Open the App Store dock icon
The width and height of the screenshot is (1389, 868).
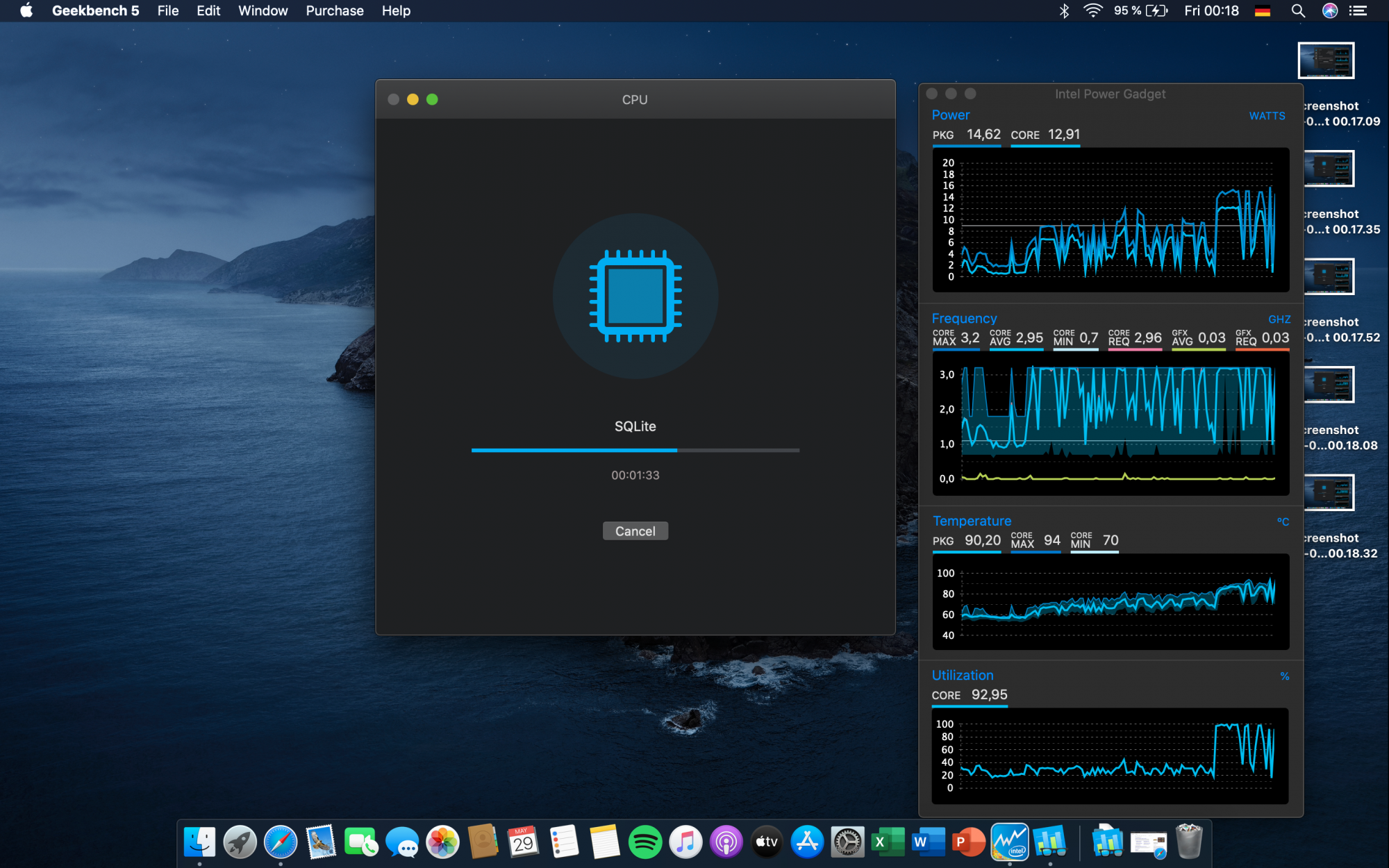pos(807,842)
